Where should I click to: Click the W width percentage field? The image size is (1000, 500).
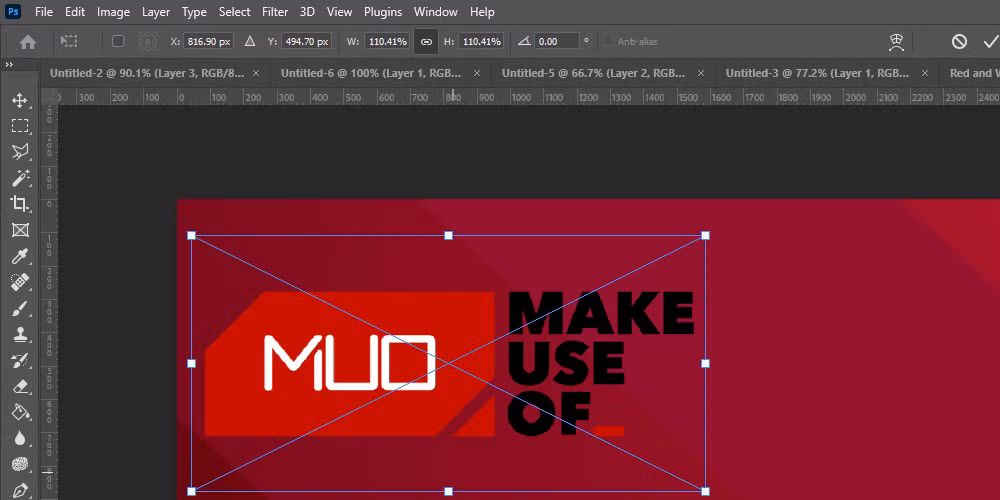[x=388, y=41]
